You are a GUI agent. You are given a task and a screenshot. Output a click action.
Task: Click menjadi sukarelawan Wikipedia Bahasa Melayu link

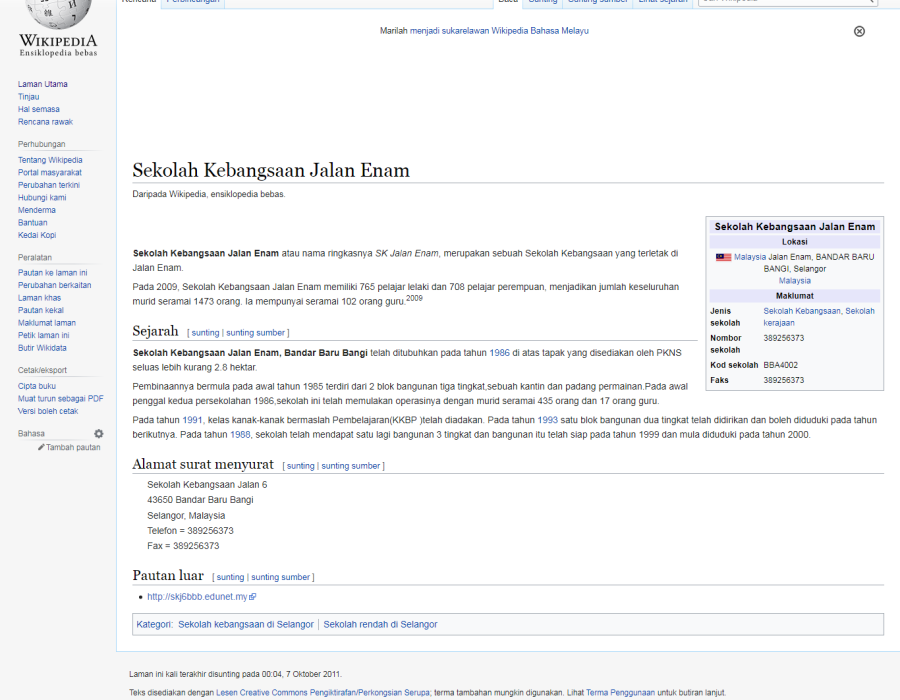tap(499, 31)
